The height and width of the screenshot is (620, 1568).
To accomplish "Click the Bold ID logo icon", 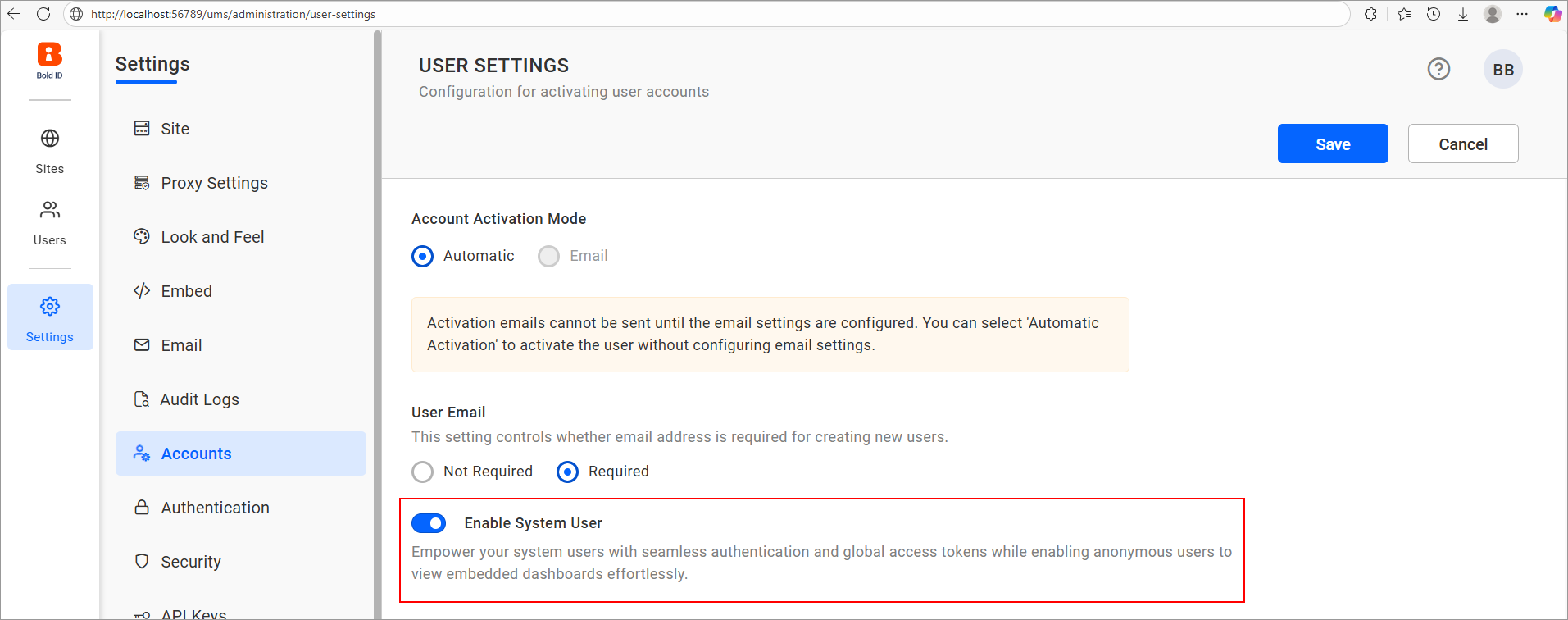I will pyautogui.click(x=49, y=55).
